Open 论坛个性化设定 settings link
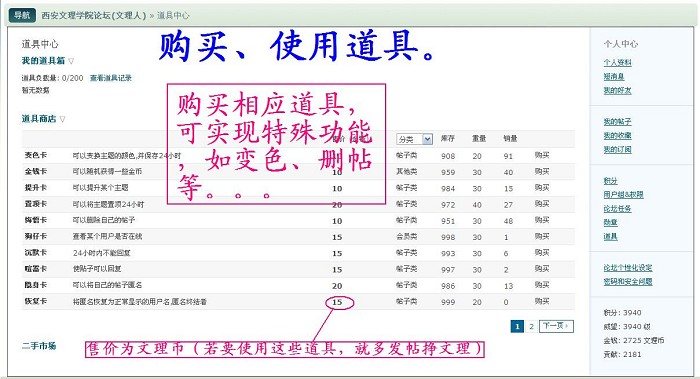The height and width of the screenshot is (379, 700). pos(628,267)
